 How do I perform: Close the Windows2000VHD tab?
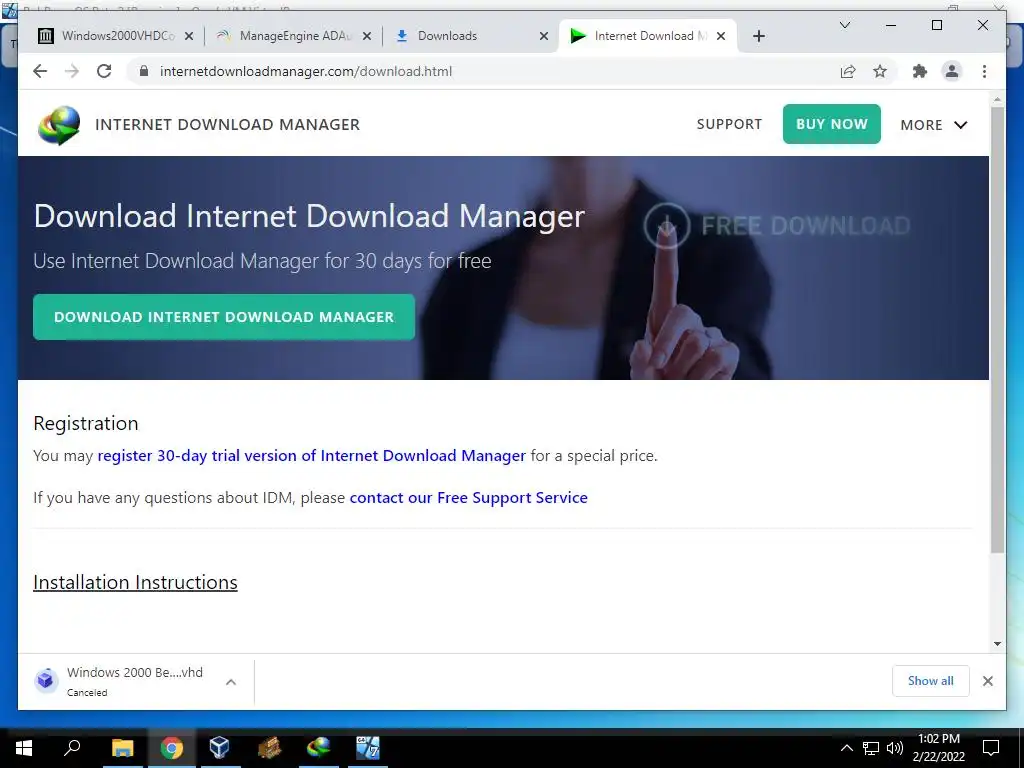click(189, 36)
